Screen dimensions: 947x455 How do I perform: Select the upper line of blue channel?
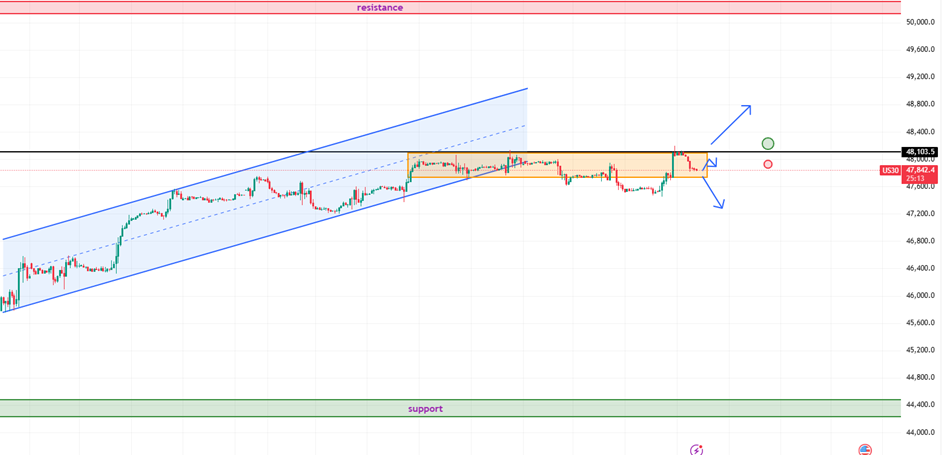pos(265,164)
